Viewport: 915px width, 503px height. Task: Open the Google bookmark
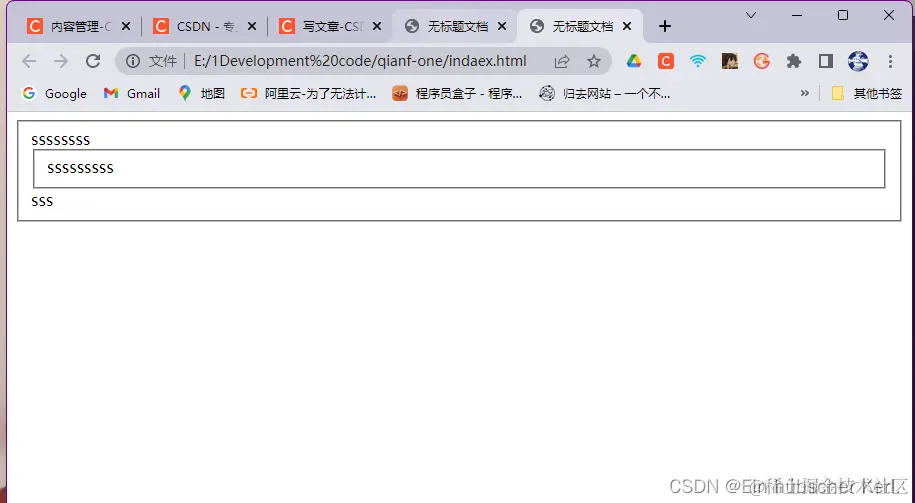click(x=54, y=93)
